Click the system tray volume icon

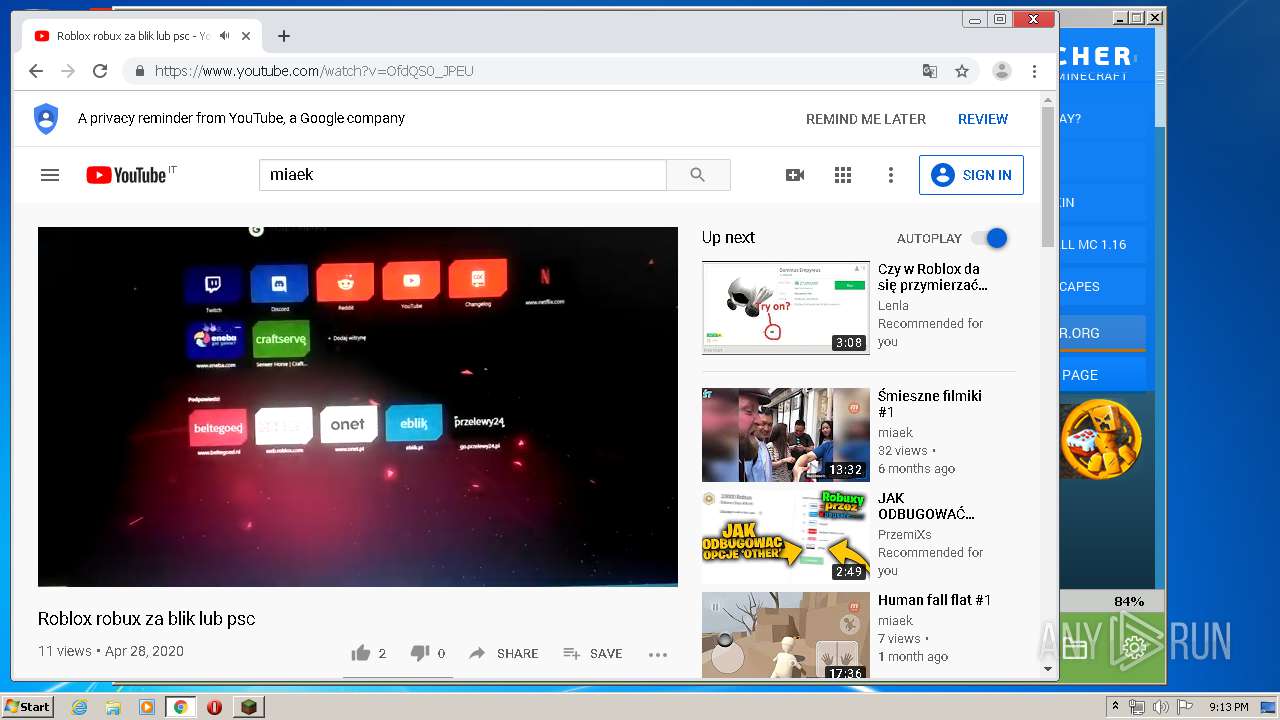pos(1160,707)
